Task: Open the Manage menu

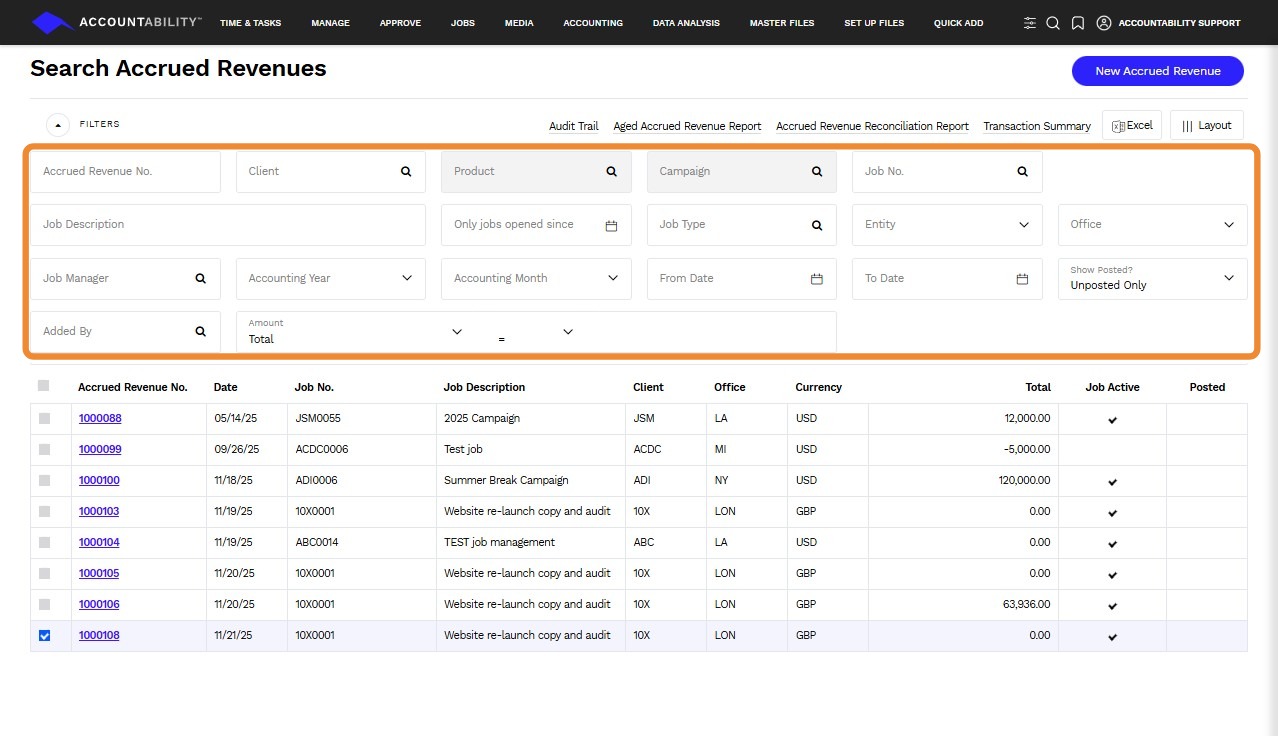Action: 330,23
